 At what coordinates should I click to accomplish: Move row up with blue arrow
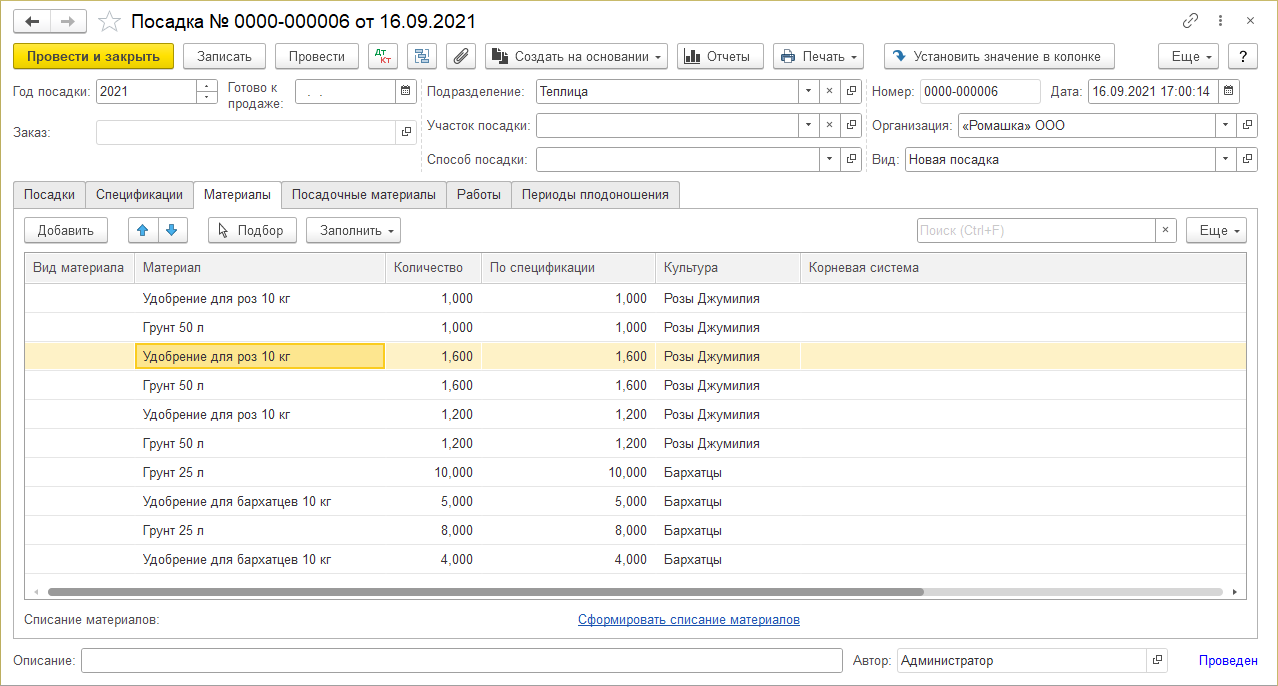coord(142,230)
